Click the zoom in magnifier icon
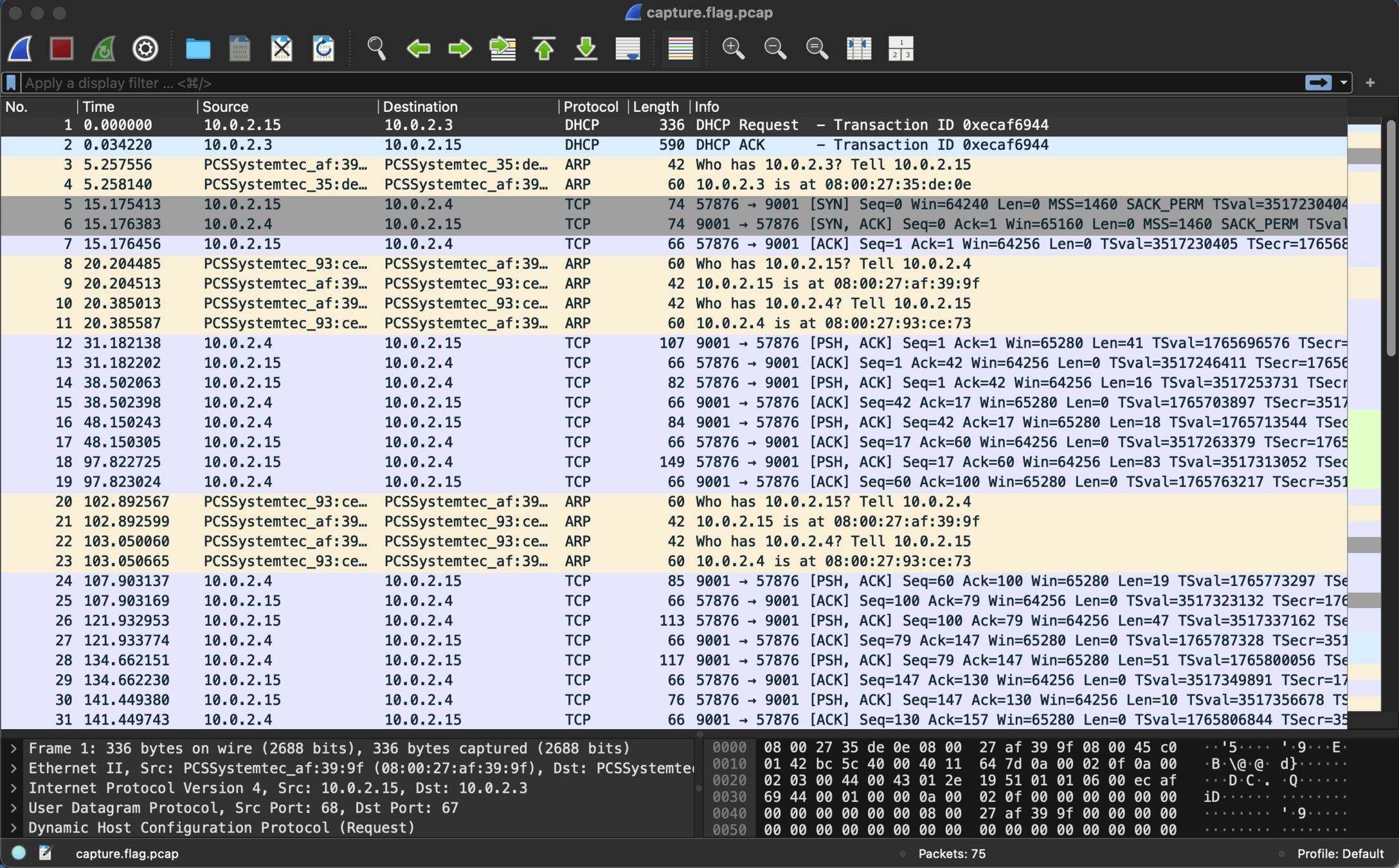1399x868 pixels. tap(733, 49)
